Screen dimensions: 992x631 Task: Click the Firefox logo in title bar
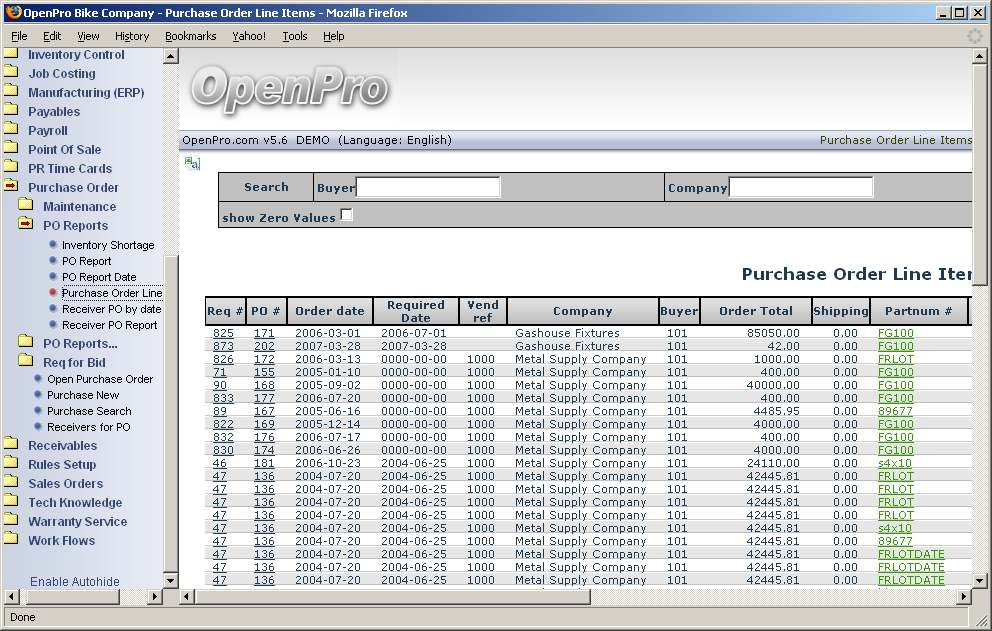click(x=13, y=12)
